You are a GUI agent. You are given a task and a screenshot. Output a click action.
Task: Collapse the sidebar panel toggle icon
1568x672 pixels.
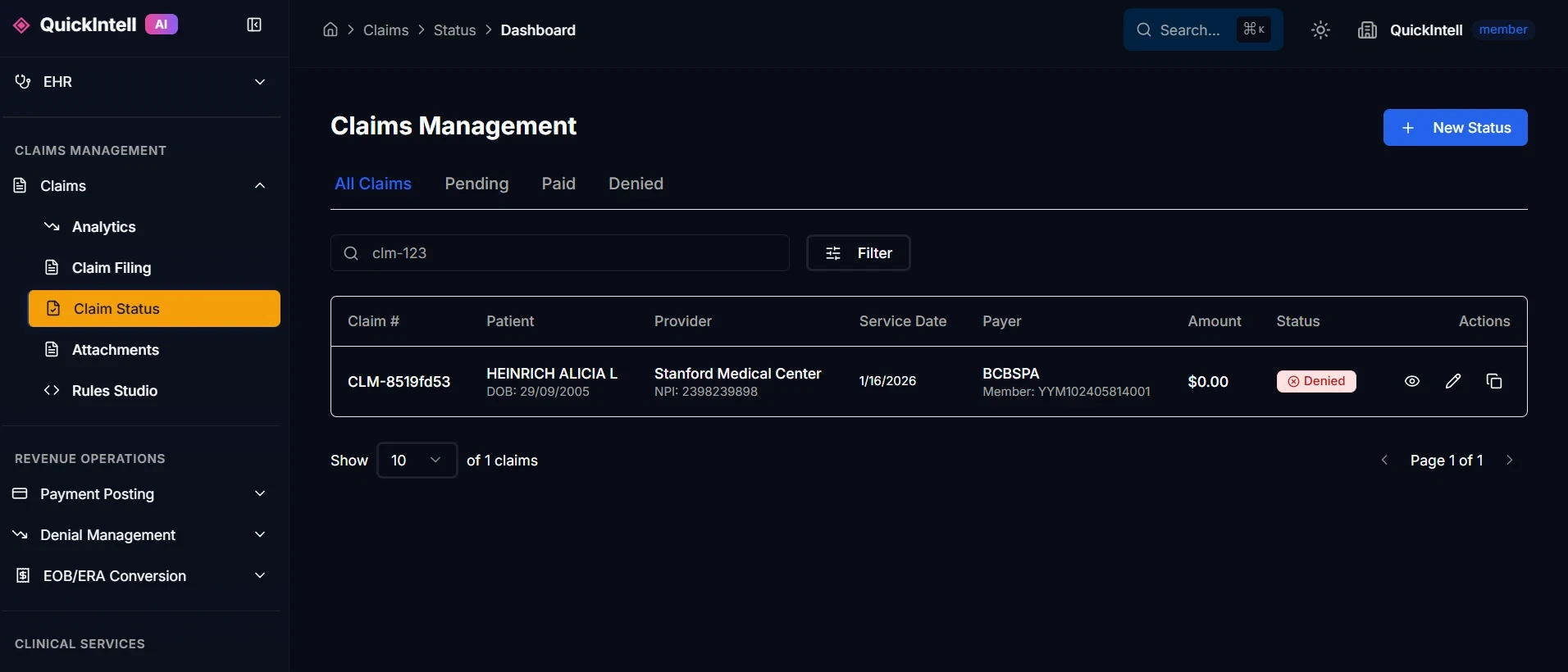coord(254,25)
